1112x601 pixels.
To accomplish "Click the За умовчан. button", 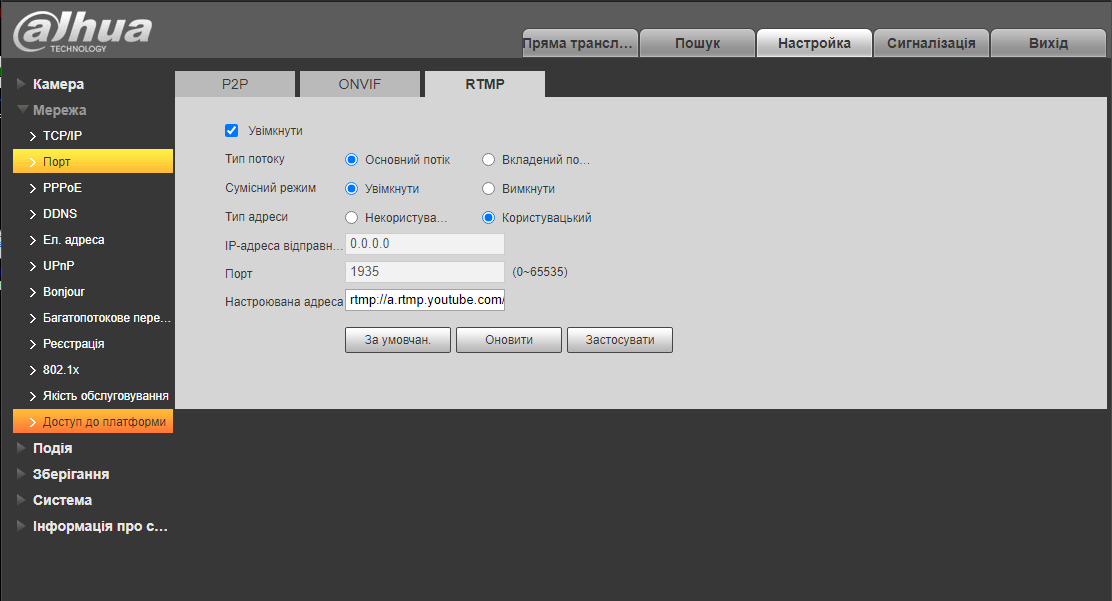I will click(397, 340).
